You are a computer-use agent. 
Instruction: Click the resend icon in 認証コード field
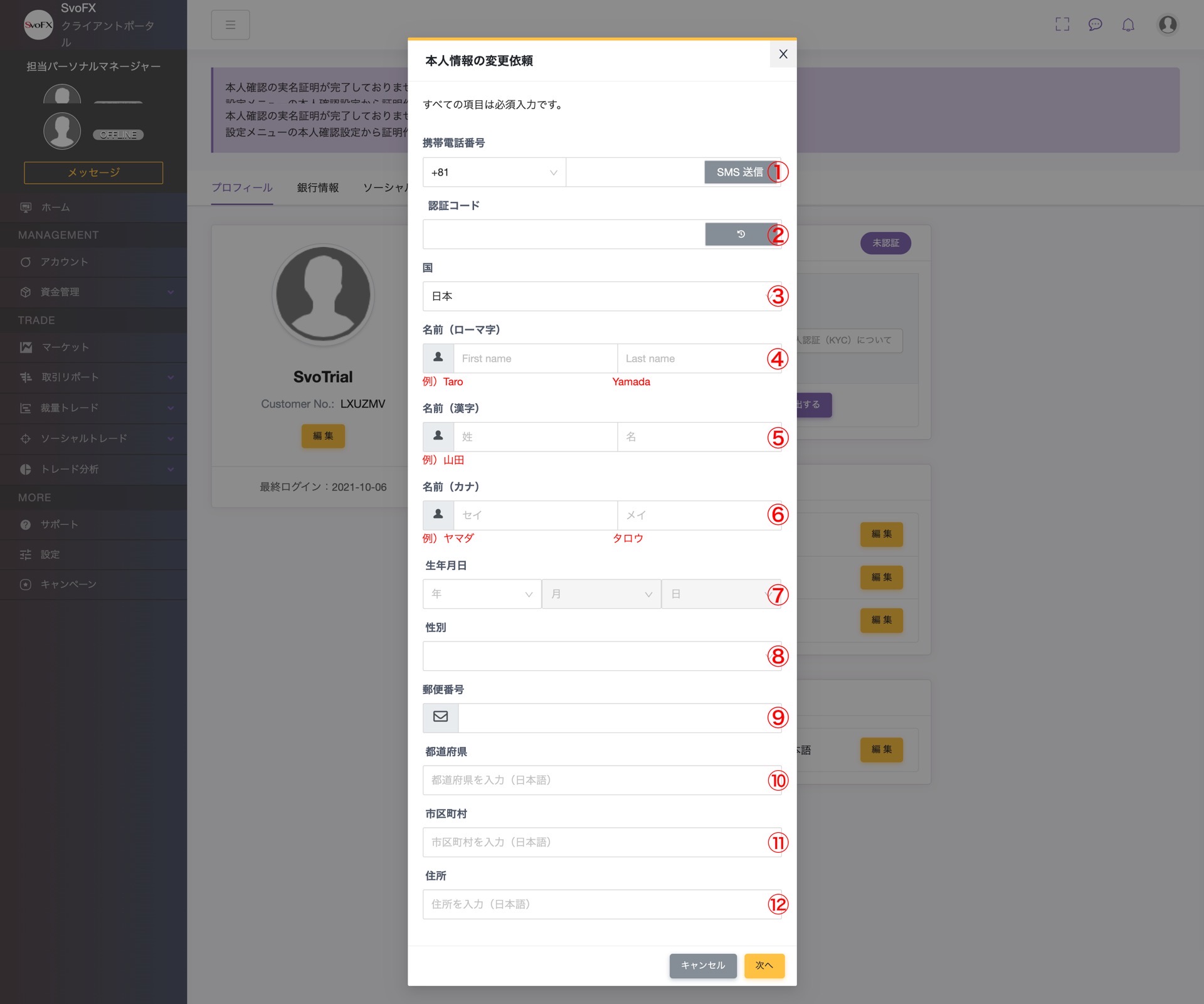pyautogui.click(x=741, y=234)
